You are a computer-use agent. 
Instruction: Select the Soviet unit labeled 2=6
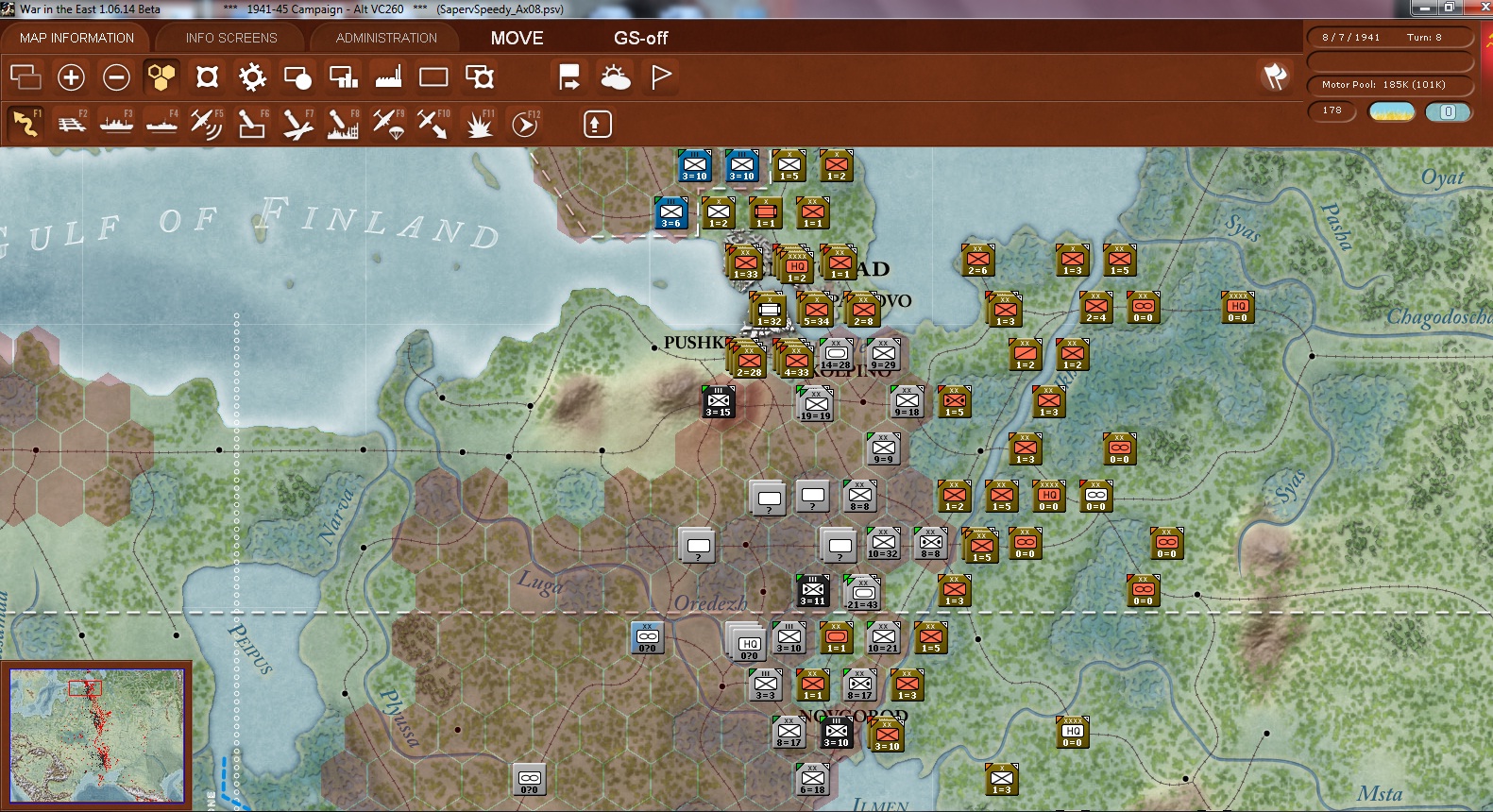pyautogui.click(x=977, y=260)
